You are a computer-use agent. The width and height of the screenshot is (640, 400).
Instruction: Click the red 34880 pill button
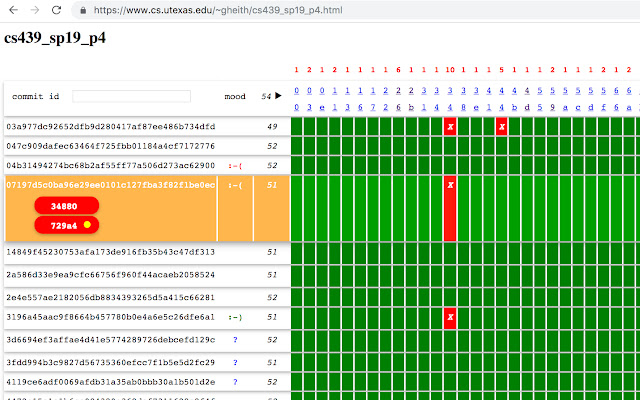click(x=66, y=205)
